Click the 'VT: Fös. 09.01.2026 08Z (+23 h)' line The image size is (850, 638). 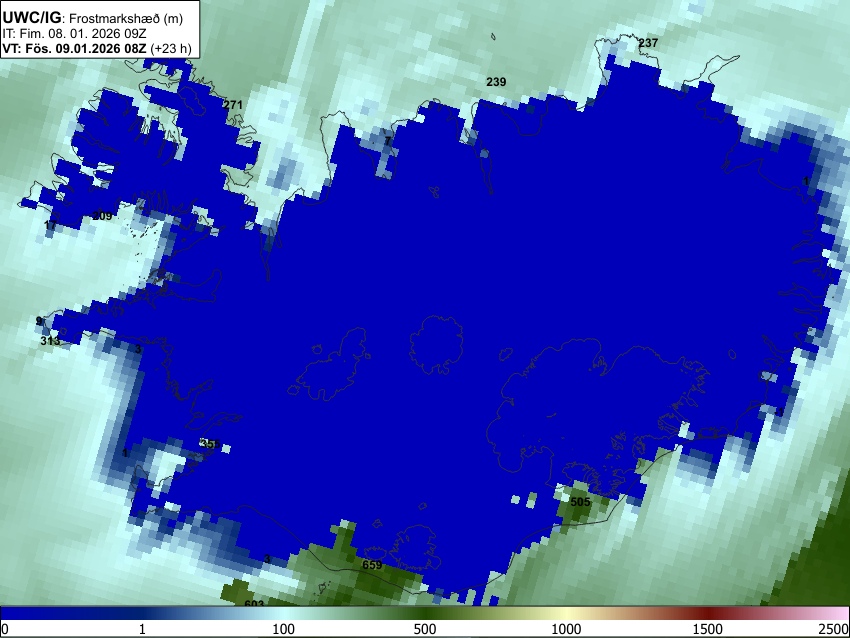pyautogui.click(x=97, y=48)
